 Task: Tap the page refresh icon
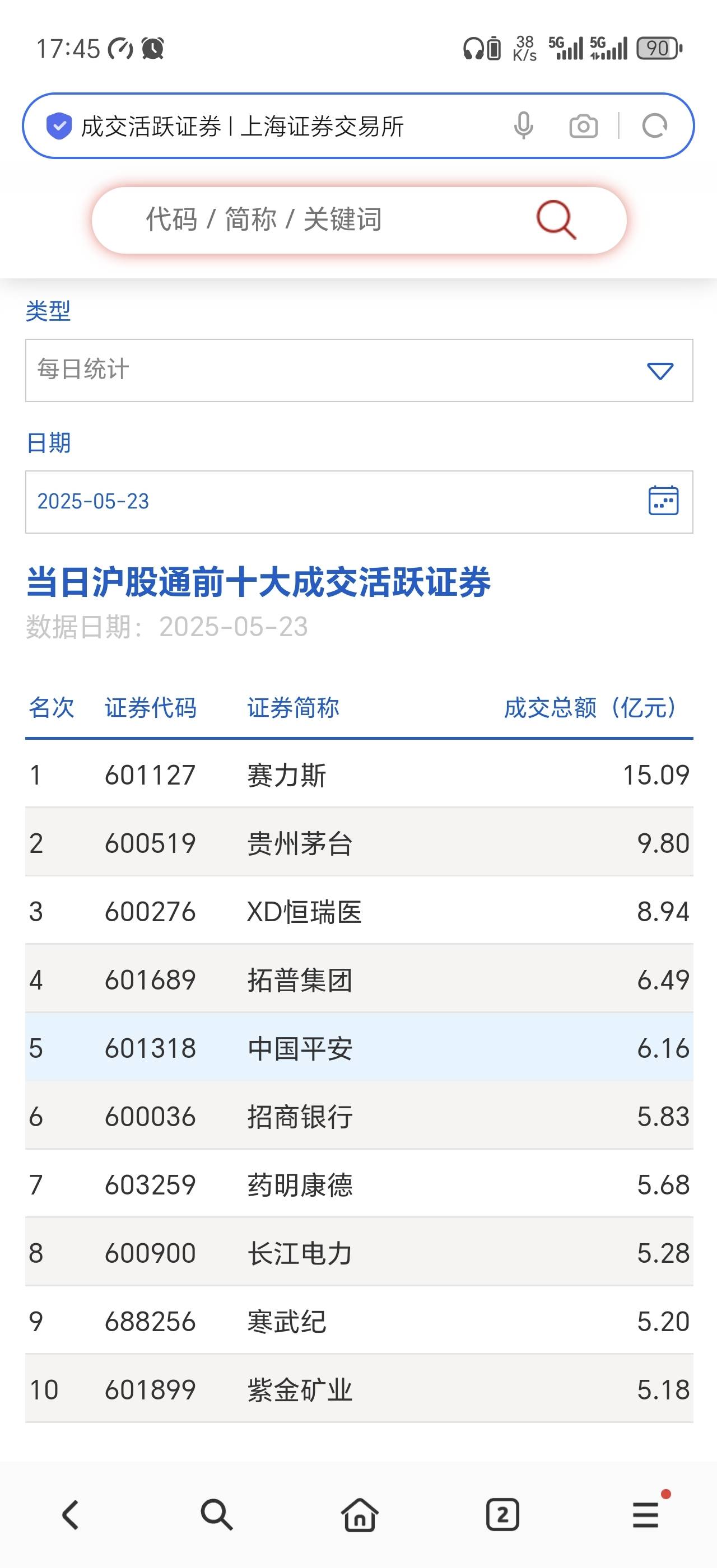pos(655,126)
